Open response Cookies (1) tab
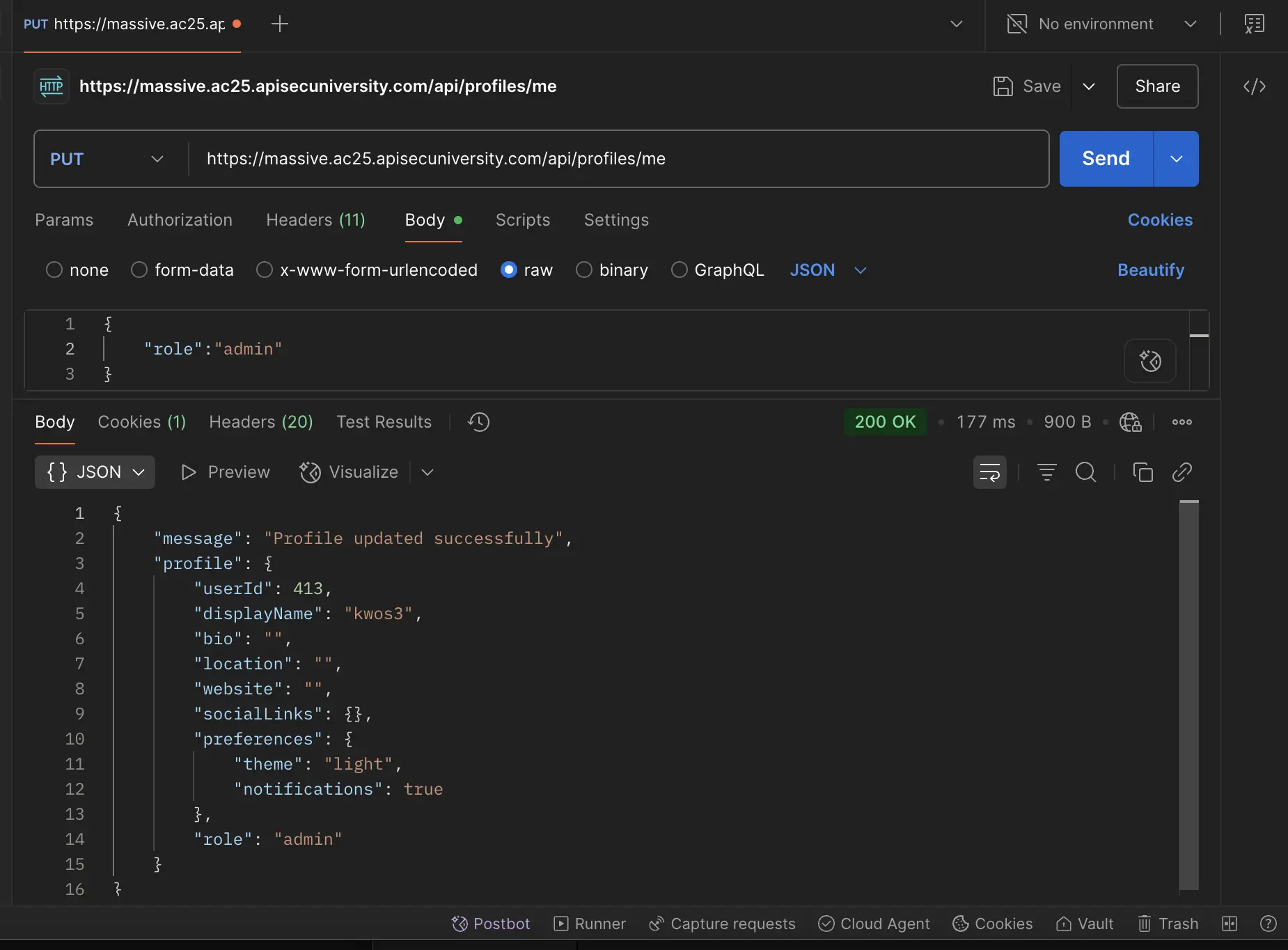The height and width of the screenshot is (950, 1288). 142,421
